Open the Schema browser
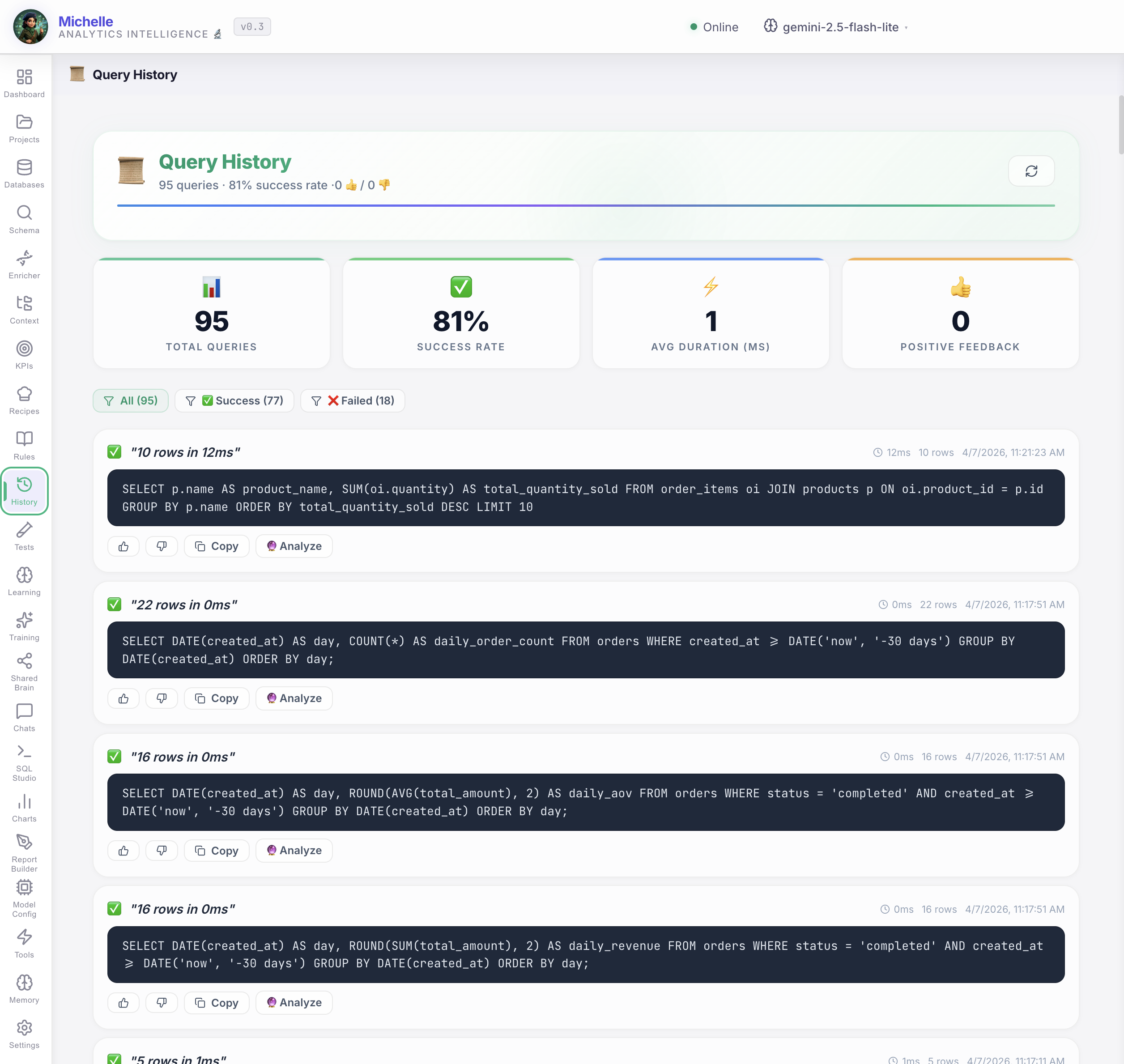The width and height of the screenshot is (1124, 1064). click(24, 218)
